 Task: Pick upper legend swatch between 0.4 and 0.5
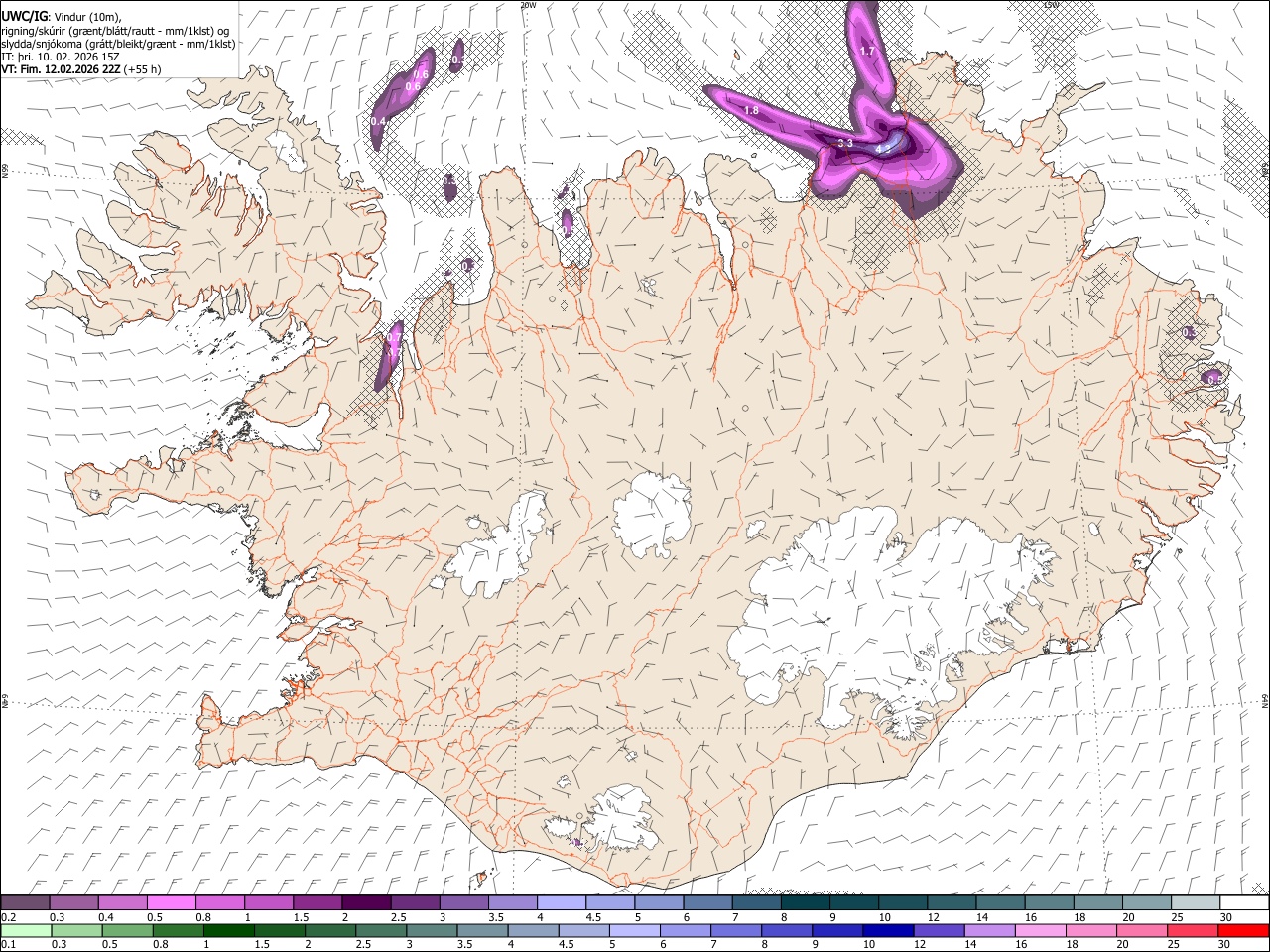coord(122,903)
